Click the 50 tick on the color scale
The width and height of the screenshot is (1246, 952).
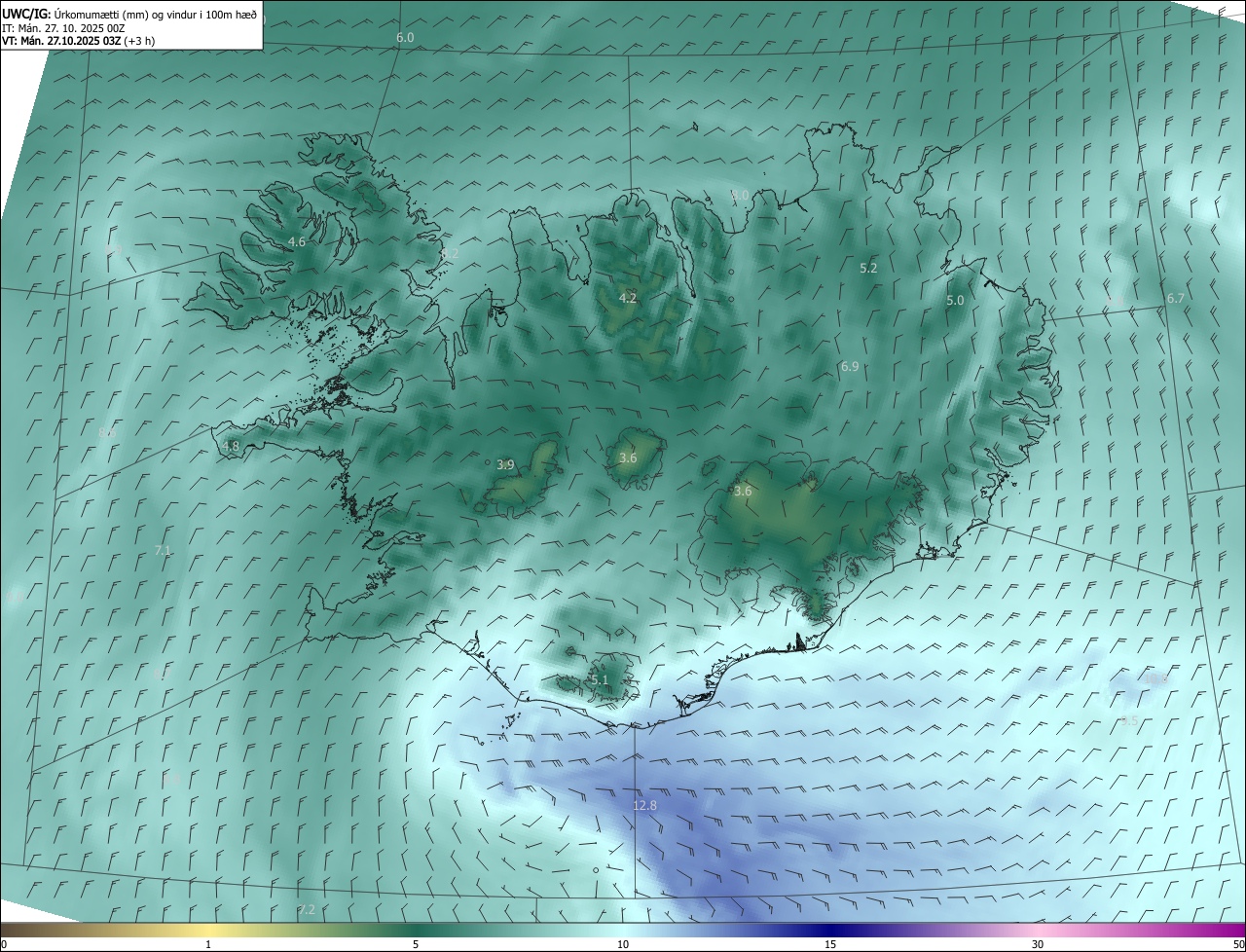(1238, 944)
